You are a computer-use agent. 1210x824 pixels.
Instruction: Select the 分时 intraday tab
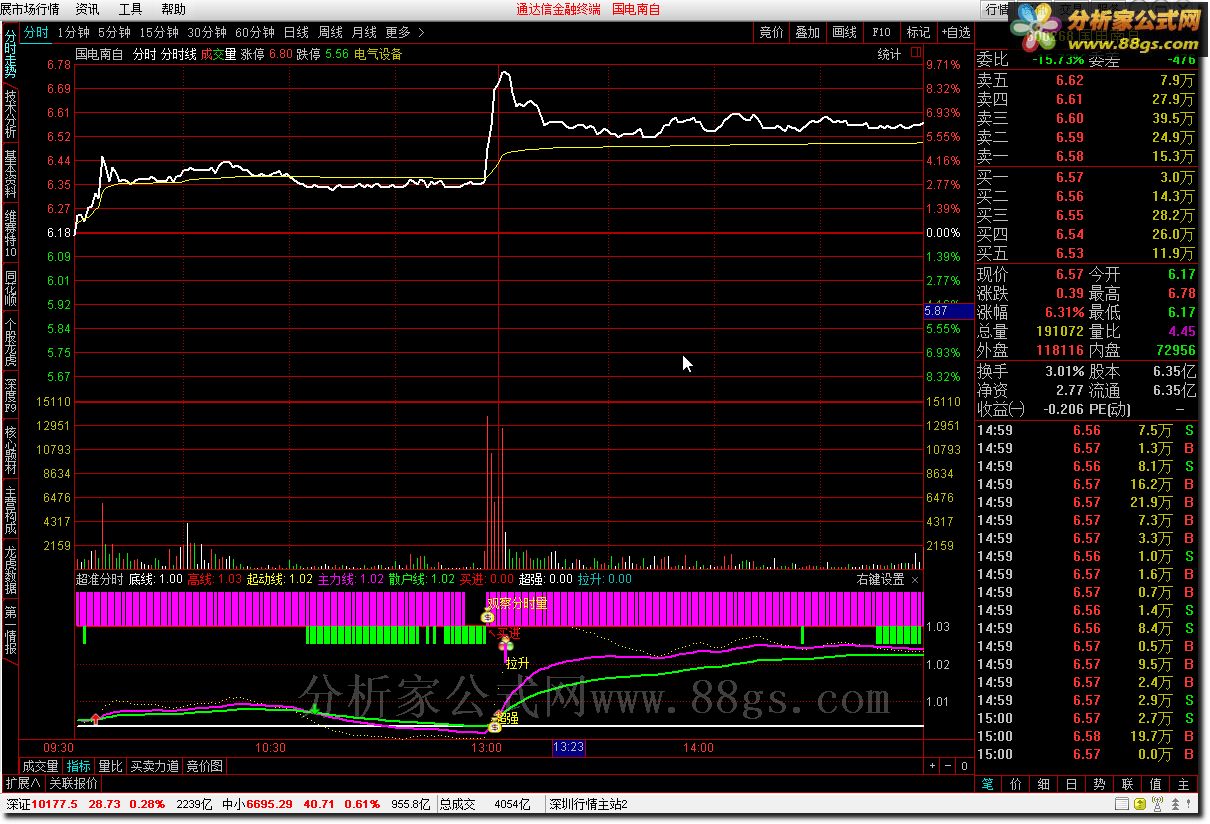click(36, 32)
